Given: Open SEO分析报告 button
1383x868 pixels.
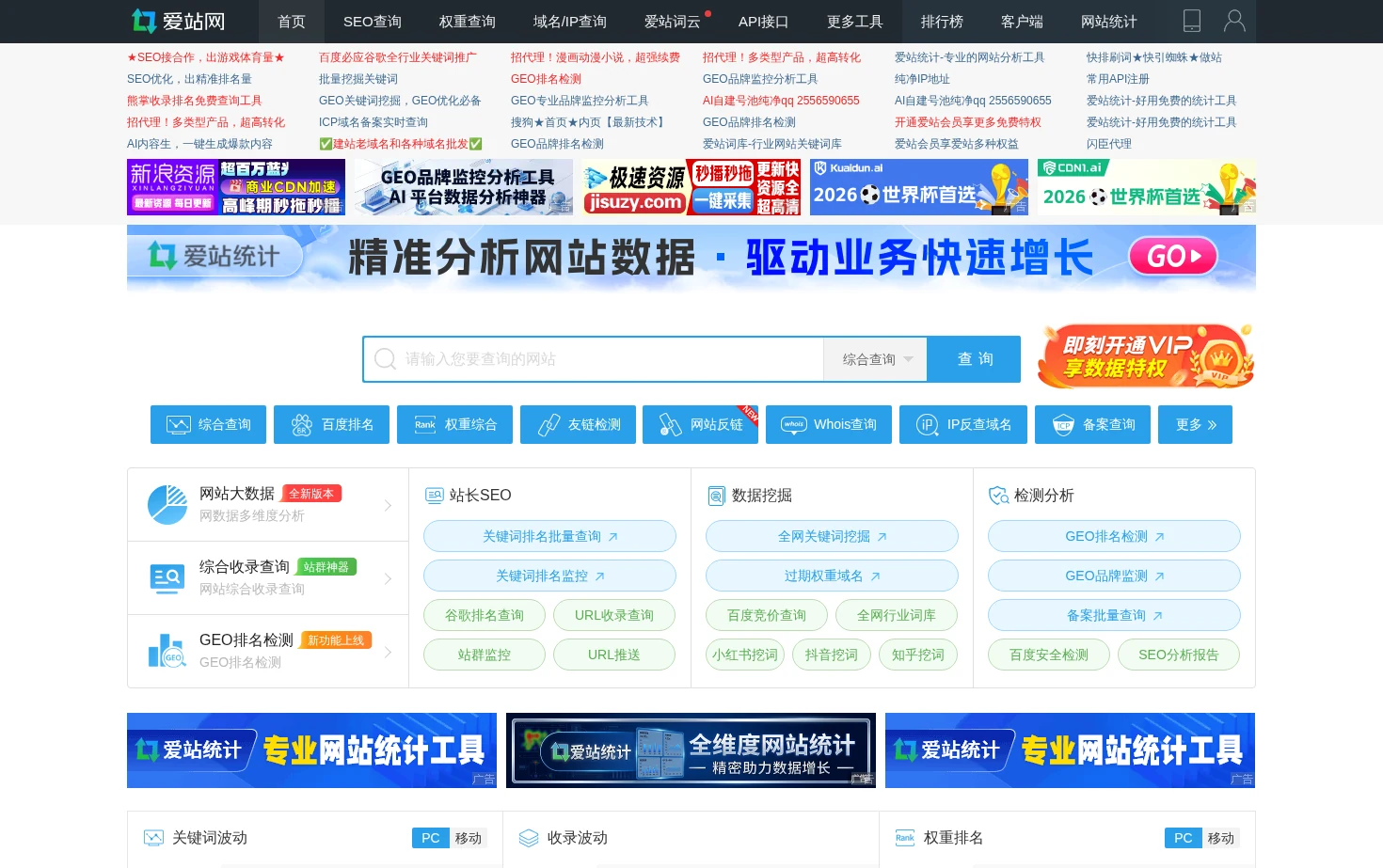Looking at the screenshot, I should coord(1179,655).
